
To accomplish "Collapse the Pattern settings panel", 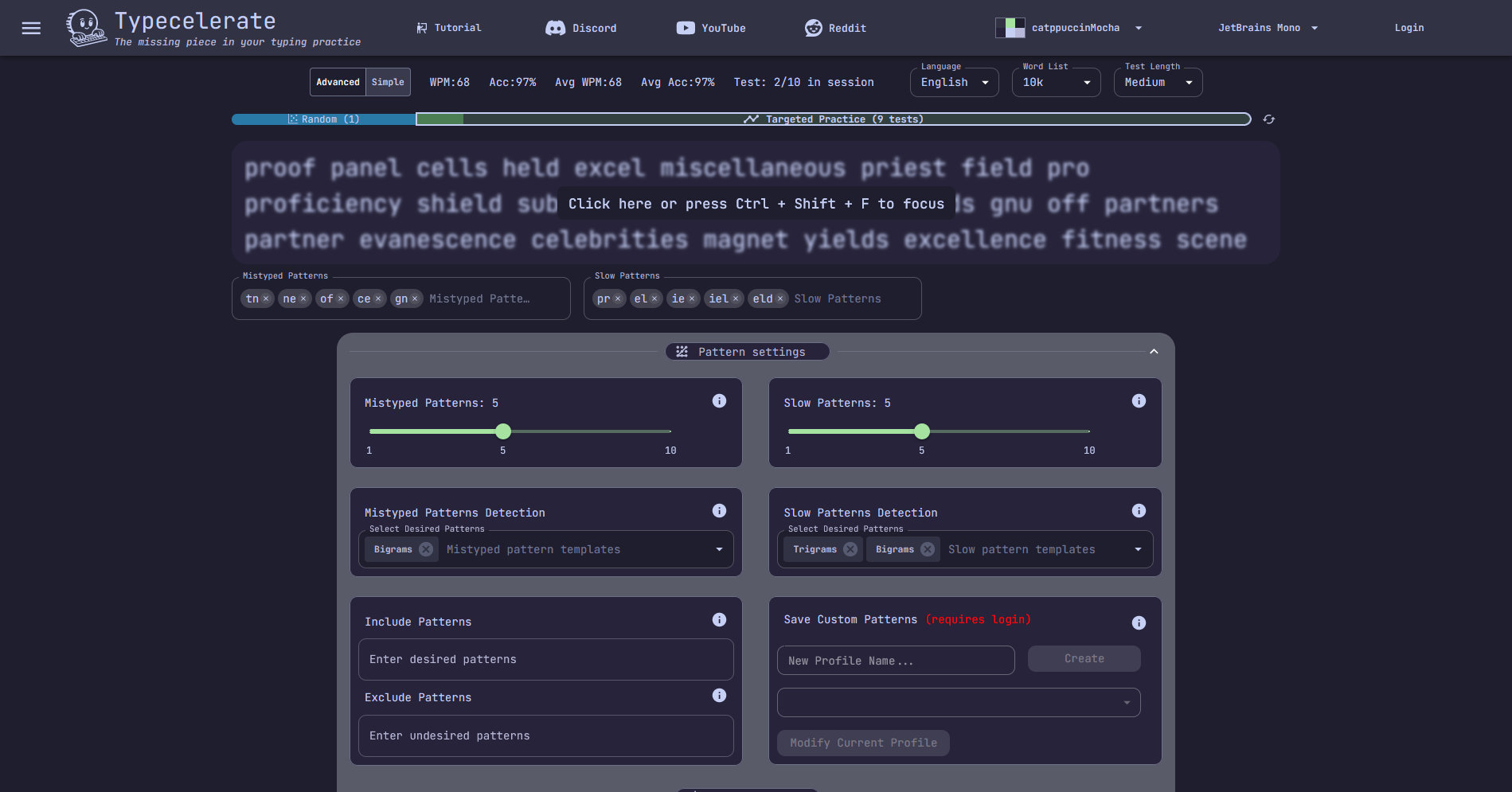I will (x=1154, y=352).
